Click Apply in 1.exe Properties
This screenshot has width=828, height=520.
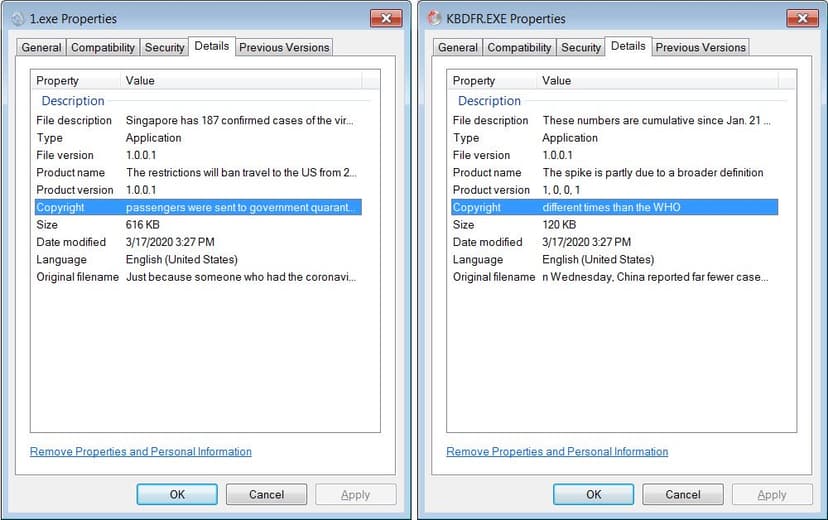[356, 495]
